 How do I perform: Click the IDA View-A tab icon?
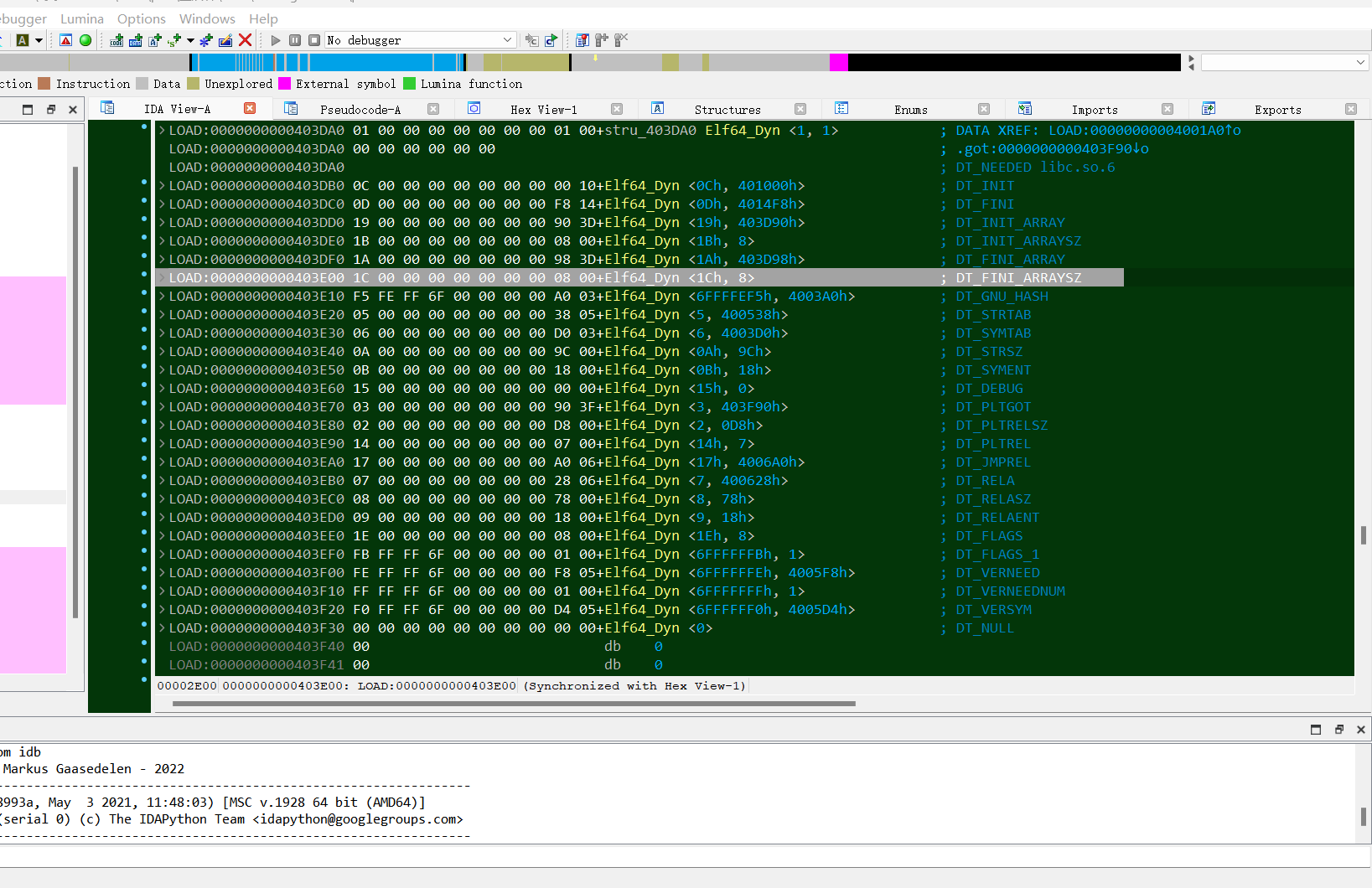[x=107, y=108]
